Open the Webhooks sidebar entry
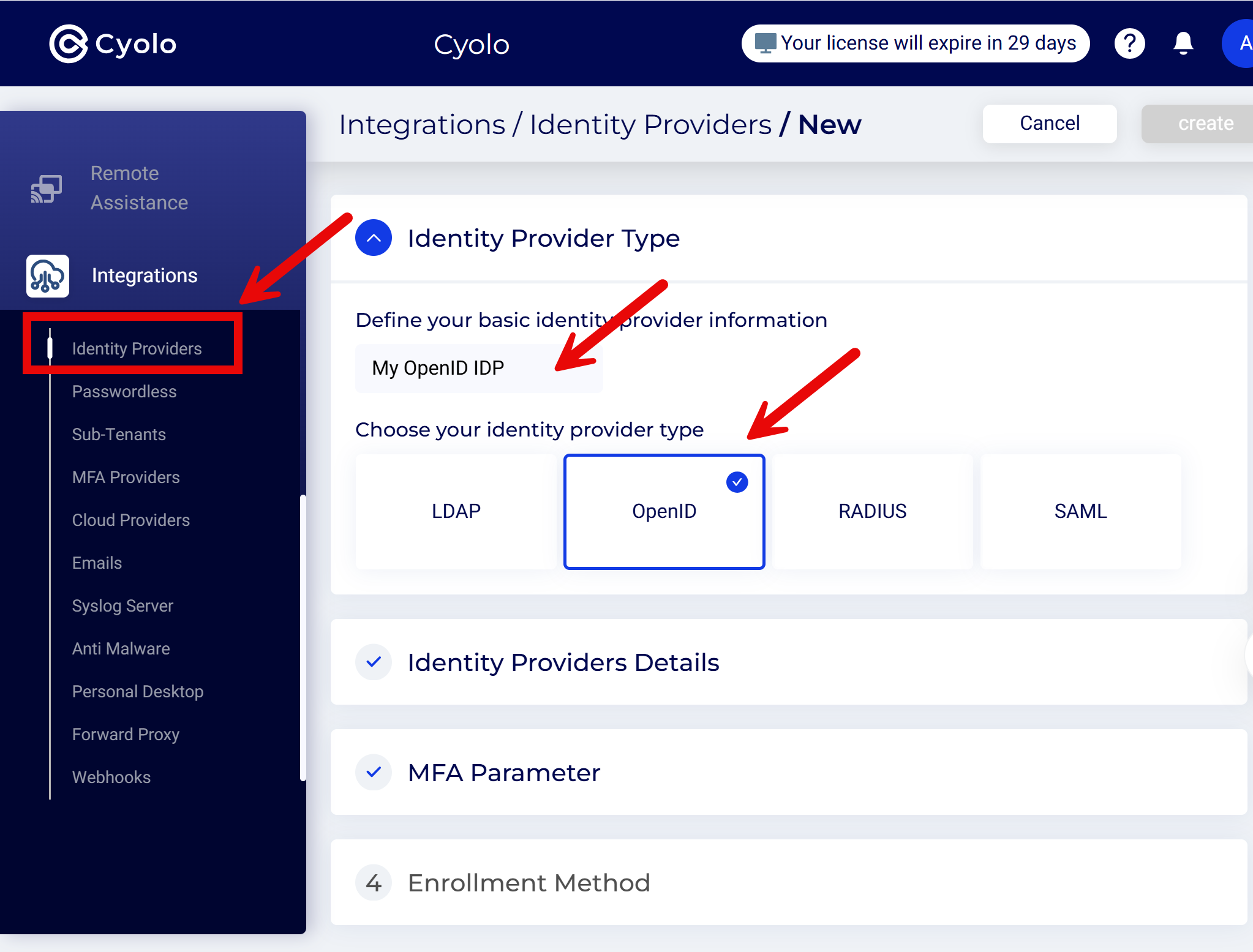The width and height of the screenshot is (1253, 952). coord(111,777)
